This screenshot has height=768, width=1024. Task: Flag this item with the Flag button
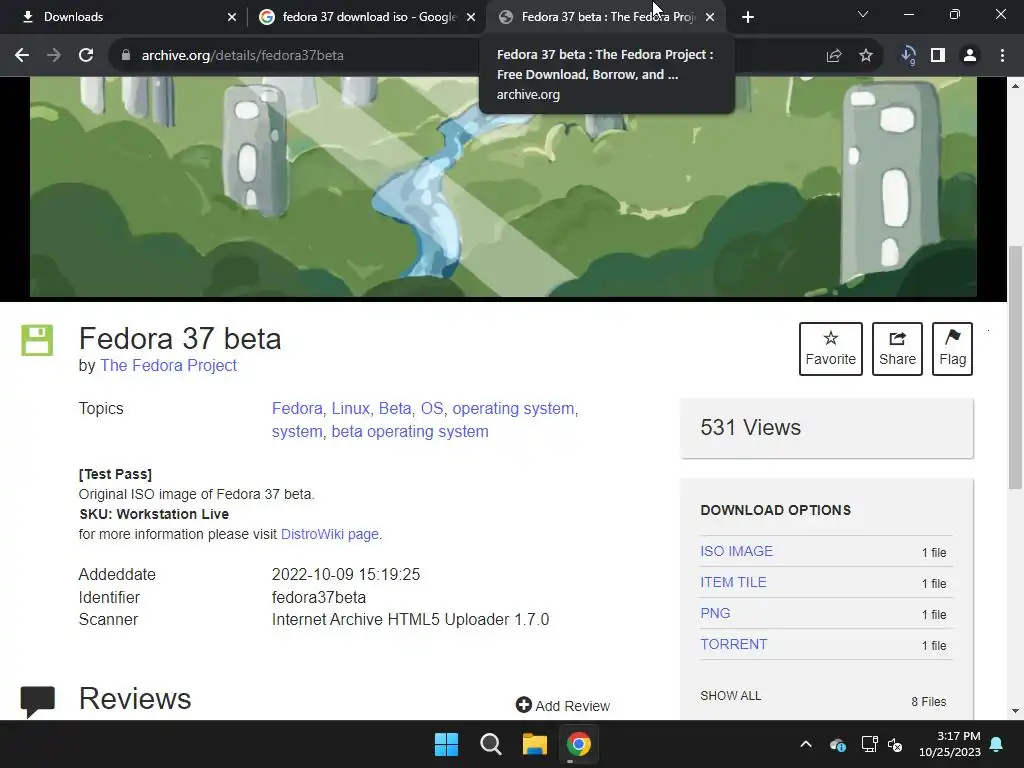point(952,349)
